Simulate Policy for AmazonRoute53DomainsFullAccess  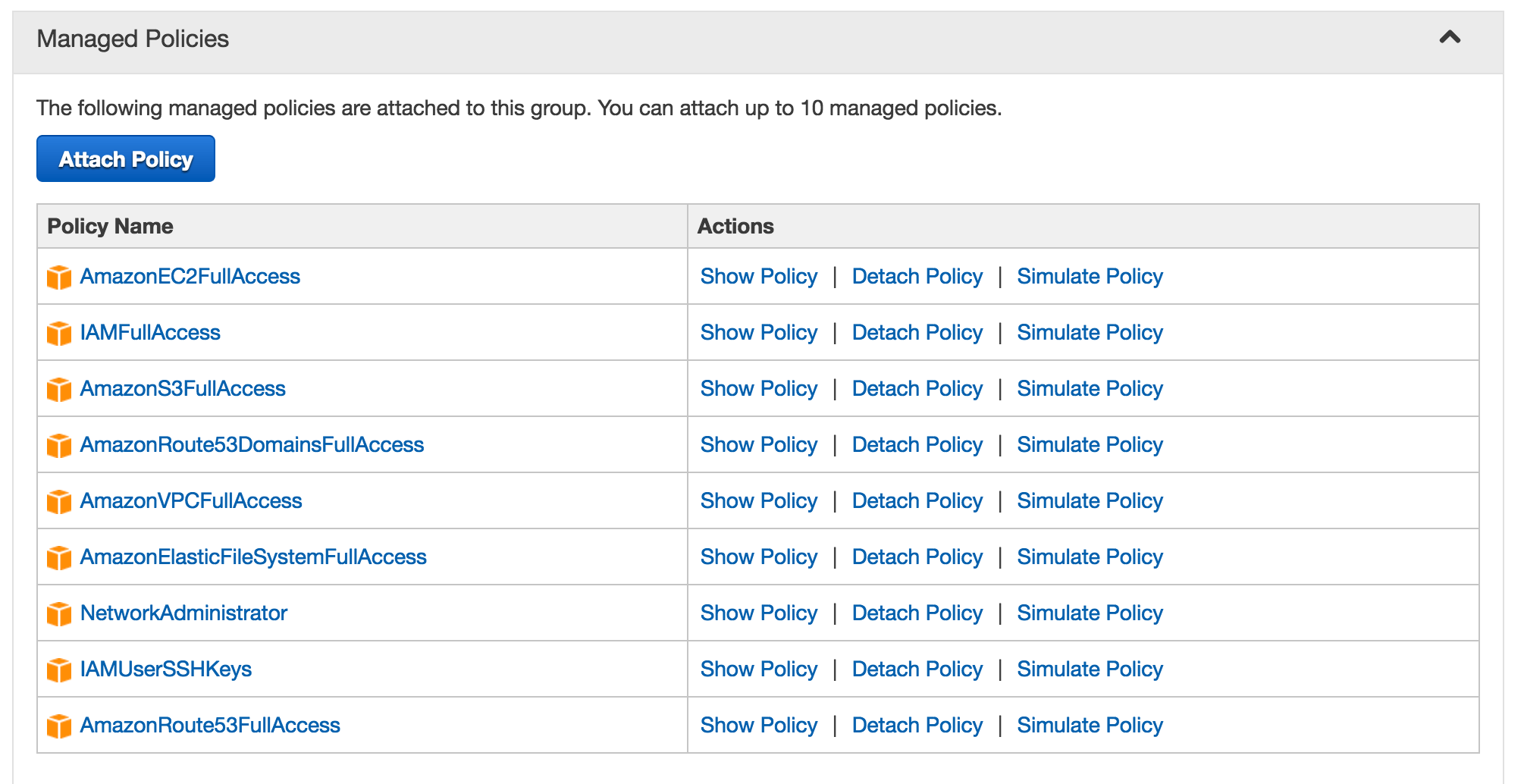tap(1090, 444)
